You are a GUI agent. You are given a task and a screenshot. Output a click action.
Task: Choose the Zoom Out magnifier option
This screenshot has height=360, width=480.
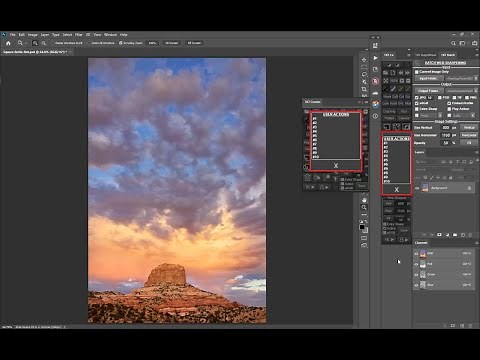pyautogui.click(x=44, y=43)
